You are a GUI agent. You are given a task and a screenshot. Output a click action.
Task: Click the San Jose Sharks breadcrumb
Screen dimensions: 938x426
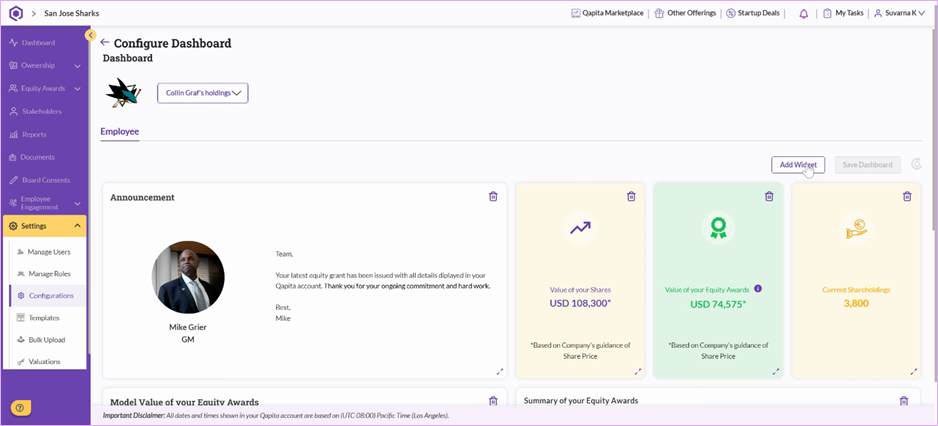pos(72,13)
